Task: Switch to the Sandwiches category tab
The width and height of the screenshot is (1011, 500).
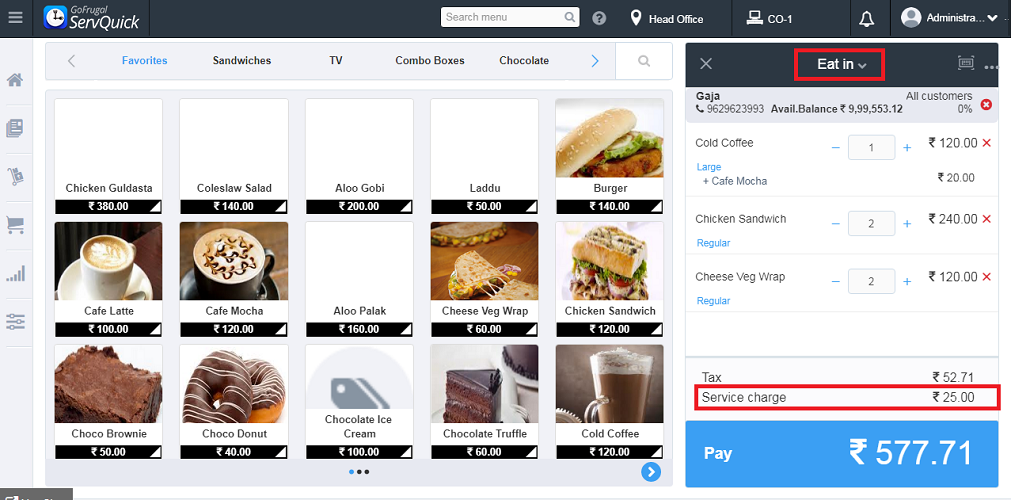Action: (x=242, y=61)
